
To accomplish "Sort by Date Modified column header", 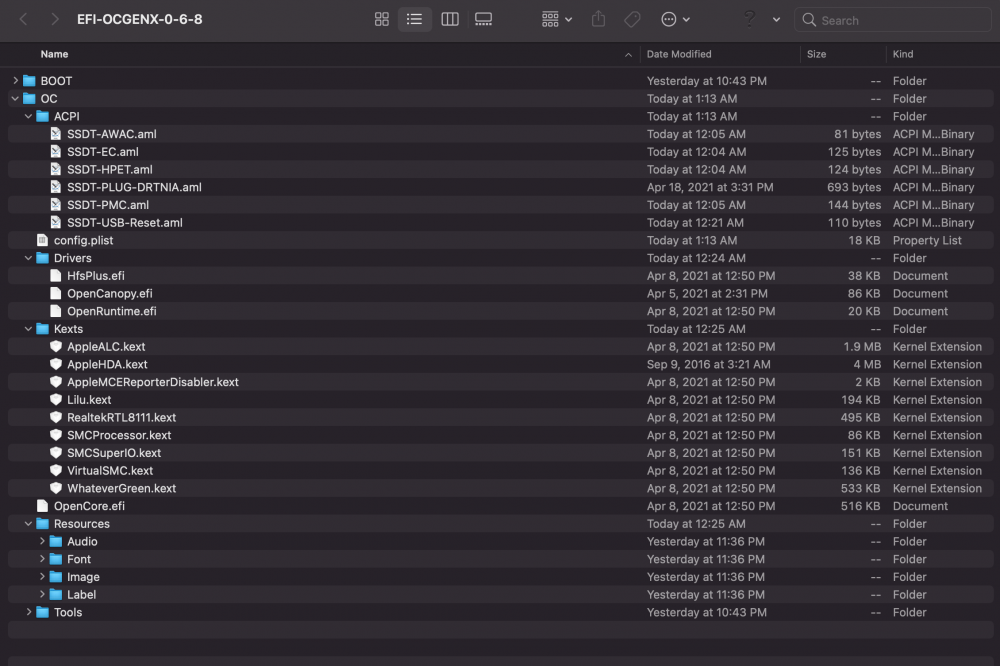I will point(679,54).
